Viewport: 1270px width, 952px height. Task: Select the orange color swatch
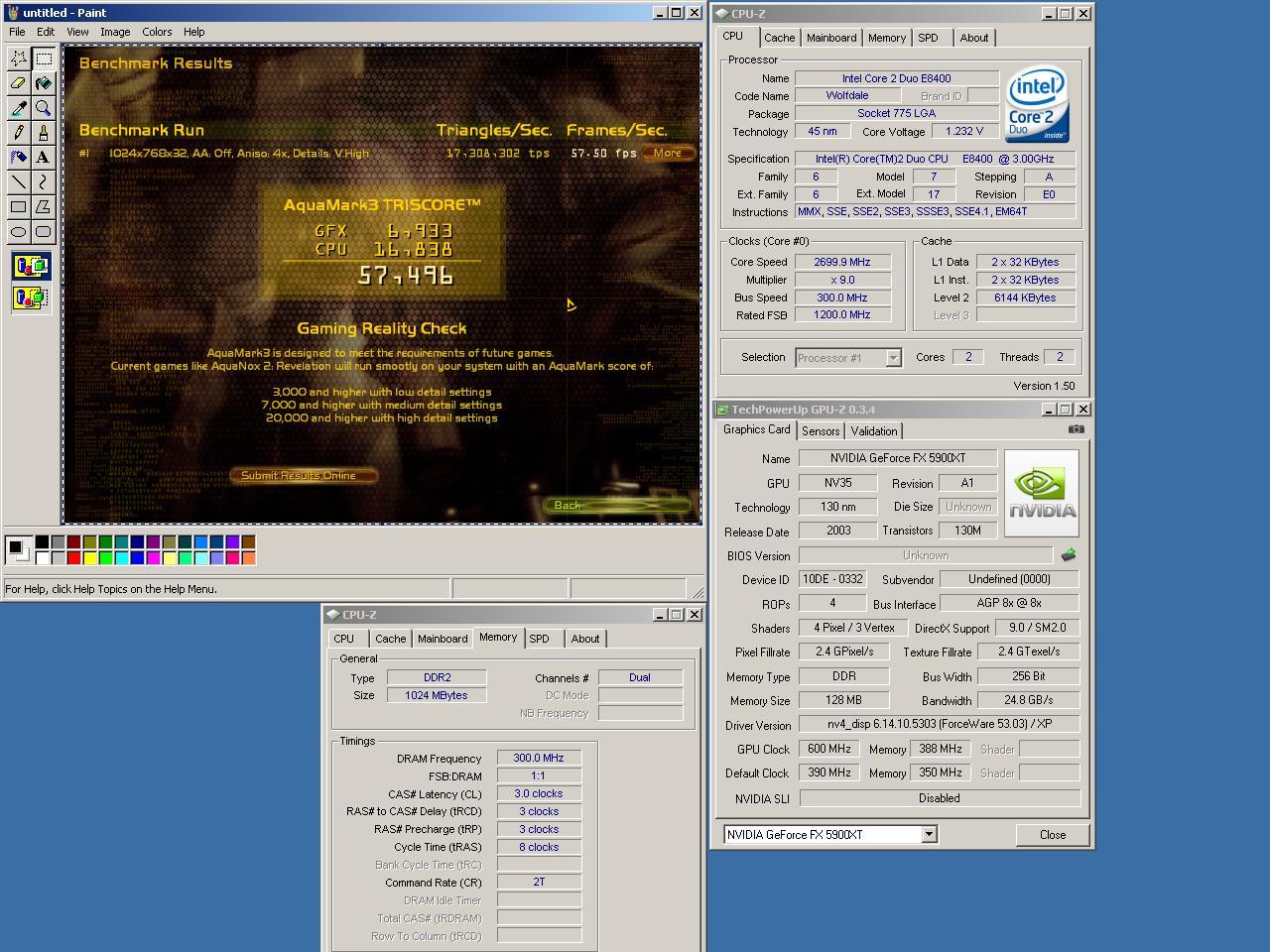pos(248,557)
